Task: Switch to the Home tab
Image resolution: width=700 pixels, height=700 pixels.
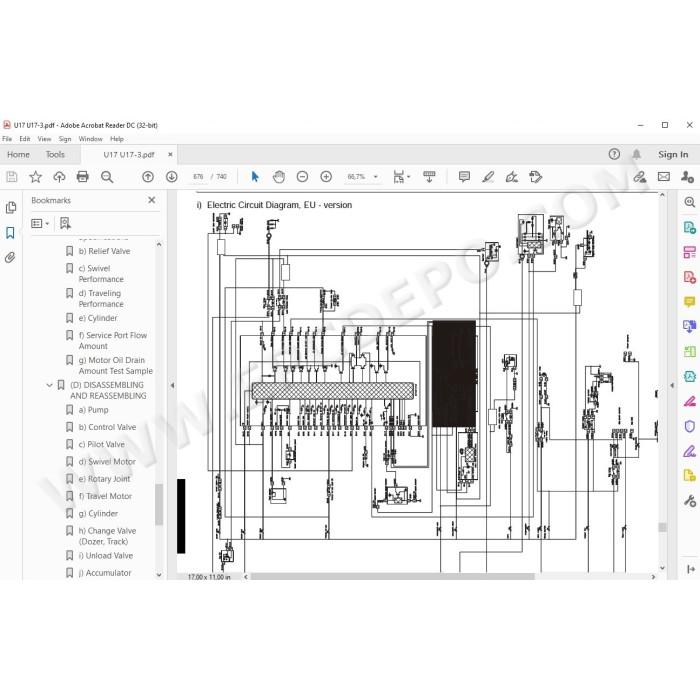Action: pyautogui.click(x=18, y=154)
